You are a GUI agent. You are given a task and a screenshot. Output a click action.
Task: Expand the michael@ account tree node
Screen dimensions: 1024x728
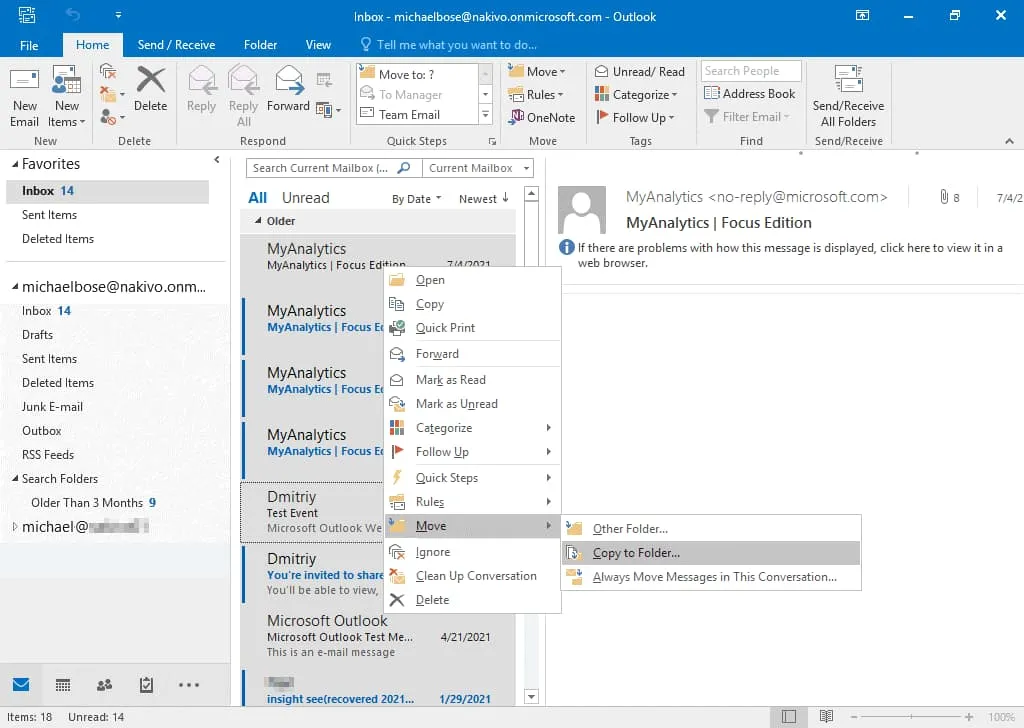click(14, 527)
